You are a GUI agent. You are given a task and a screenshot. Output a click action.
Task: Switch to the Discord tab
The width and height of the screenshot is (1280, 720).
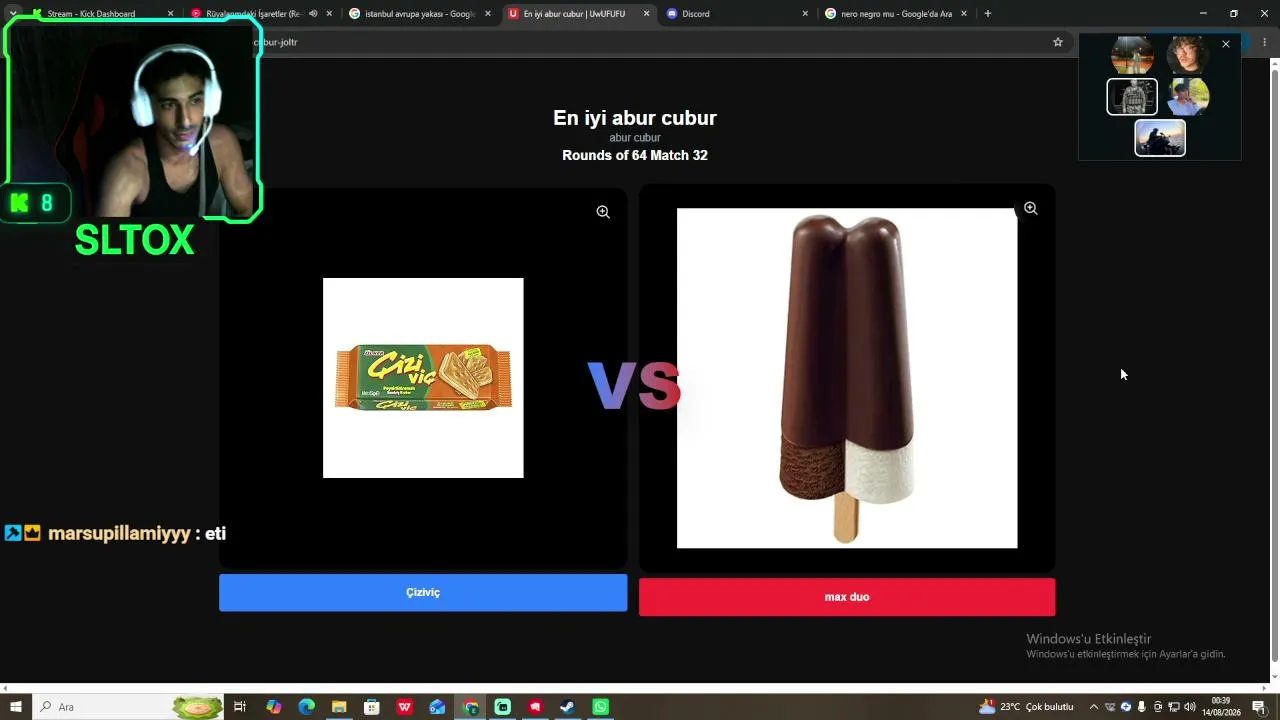[737, 14]
